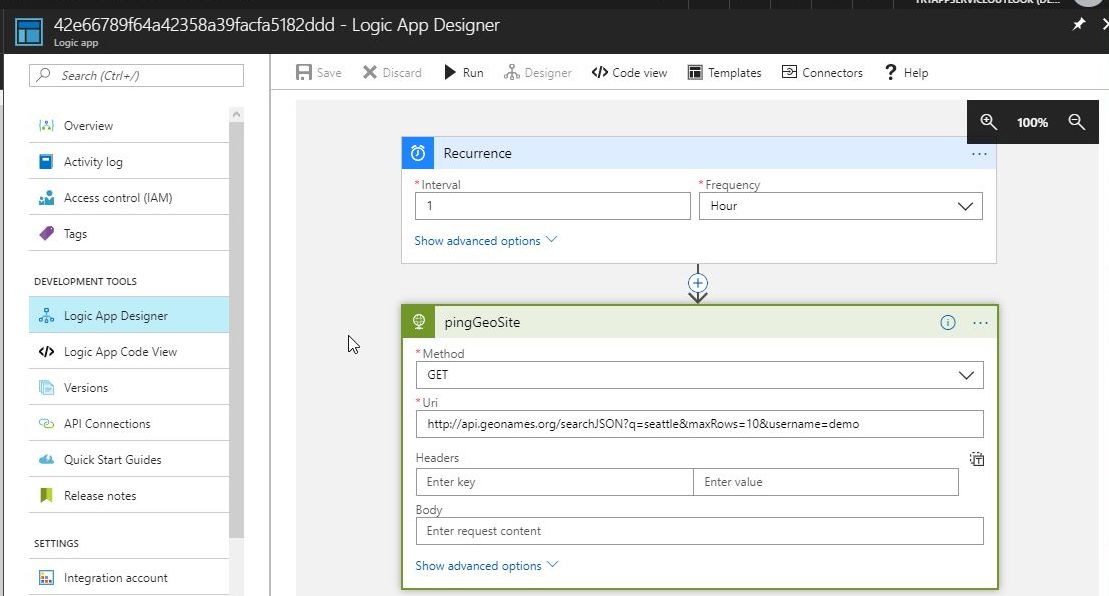Click the Connectors toolbar button
Image resolution: width=1109 pixels, height=596 pixels.
822,73
